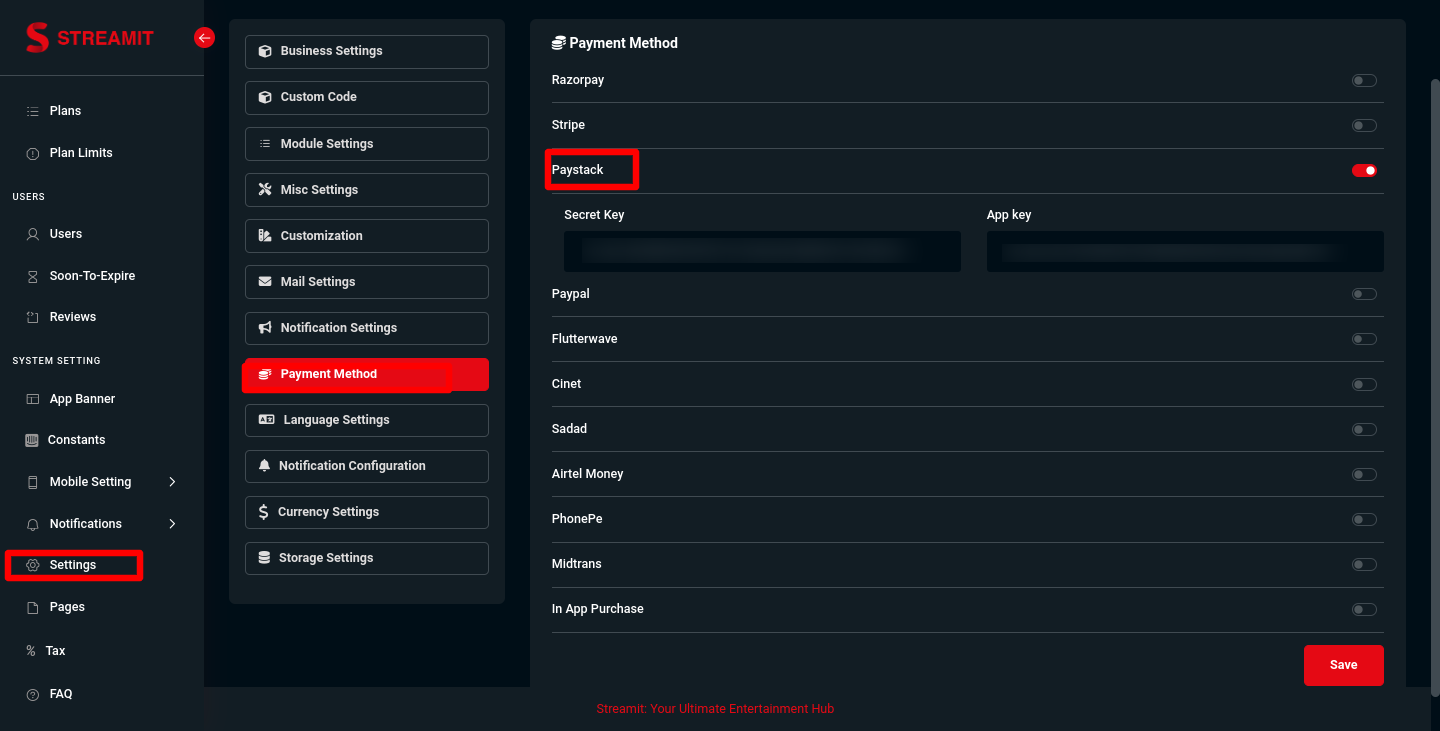This screenshot has height=731, width=1440.
Task: Click the Pages document icon
Action: coord(32,607)
